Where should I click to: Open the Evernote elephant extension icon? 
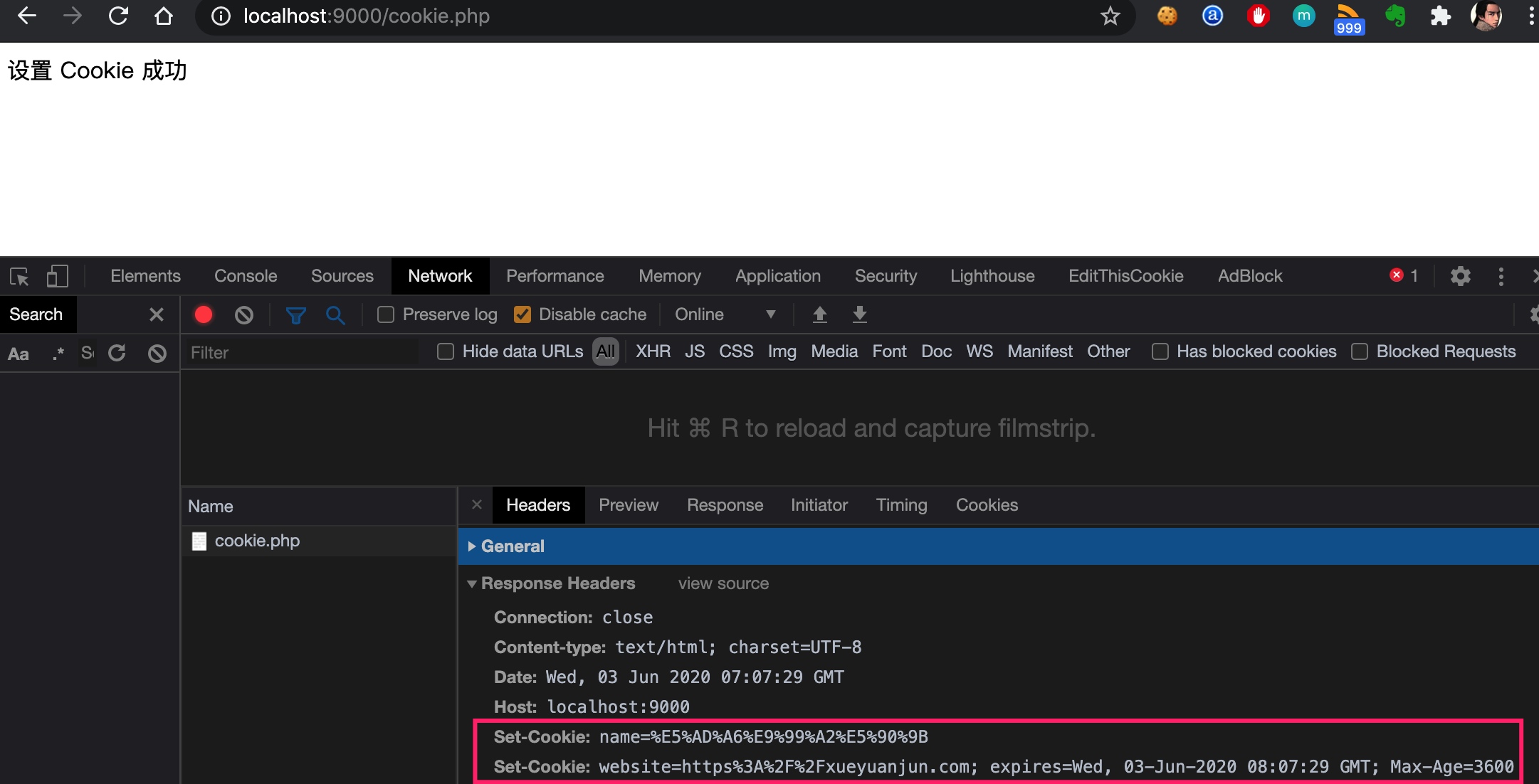(x=1395, y=16)
